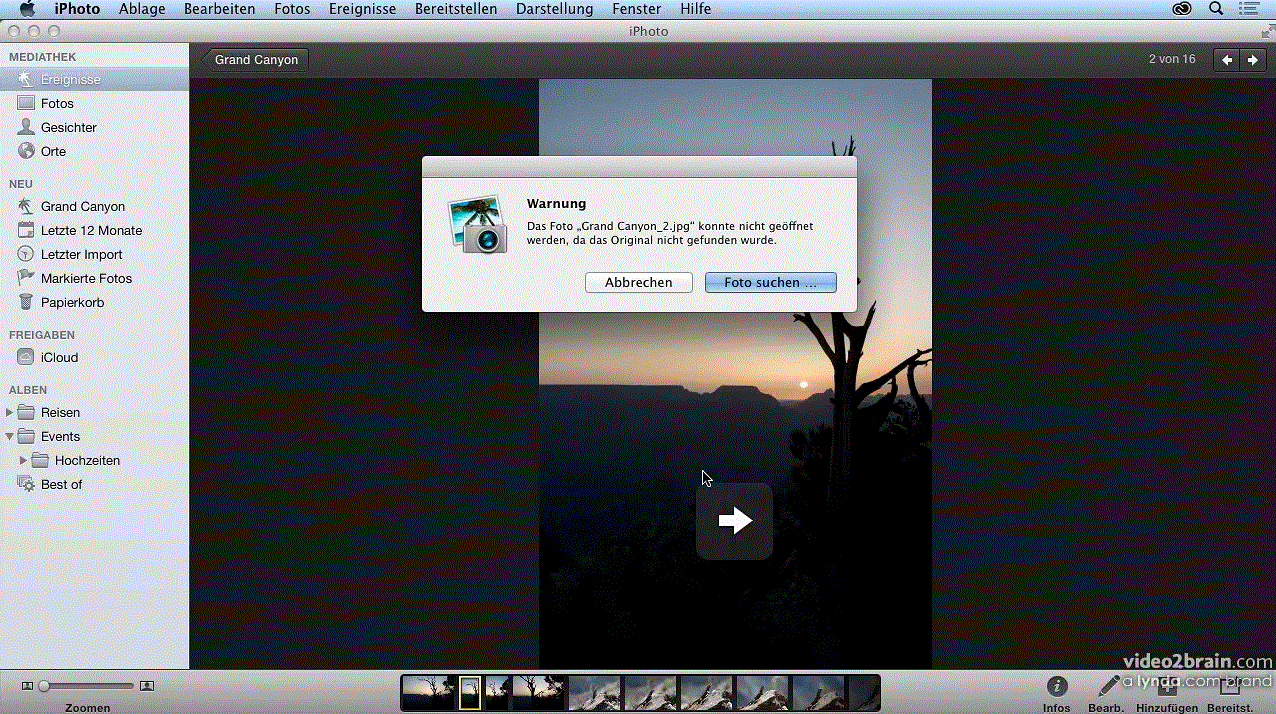The width and height of the screenshot is (1276, 714).
Task: Click the Creative Cloud menu bar icon
Action: tap(1183, 9)
